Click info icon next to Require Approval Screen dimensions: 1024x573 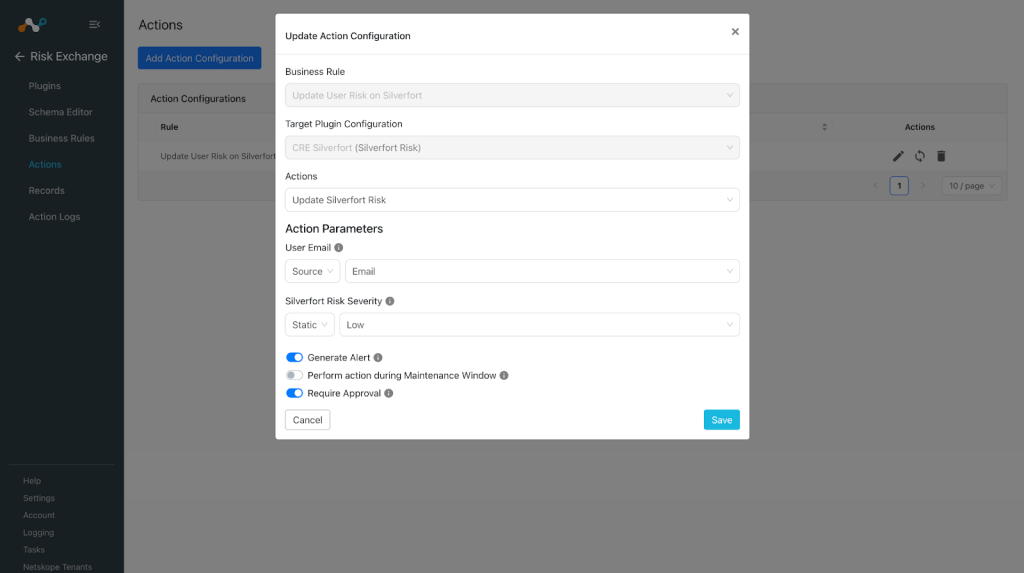tap(389, 393)
